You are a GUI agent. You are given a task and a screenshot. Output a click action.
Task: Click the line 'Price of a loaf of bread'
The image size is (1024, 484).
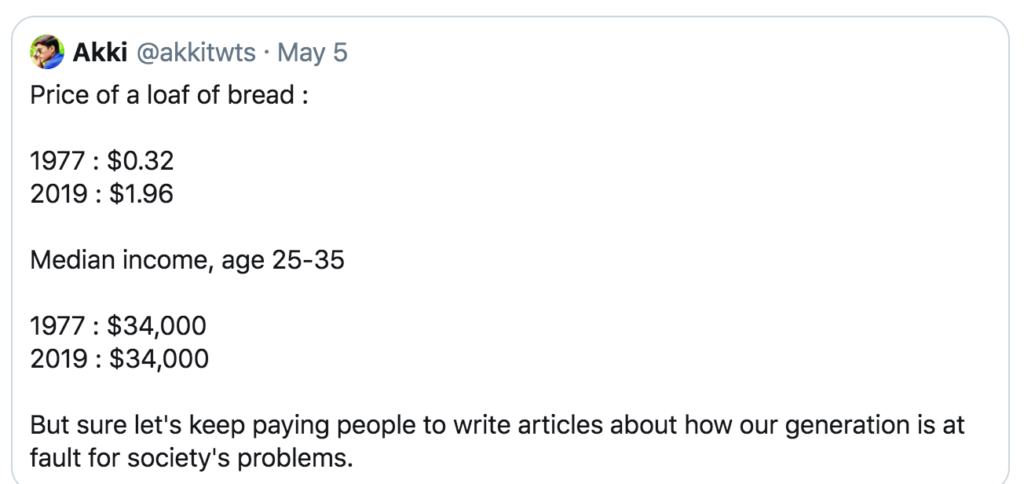tap(168, 95)
